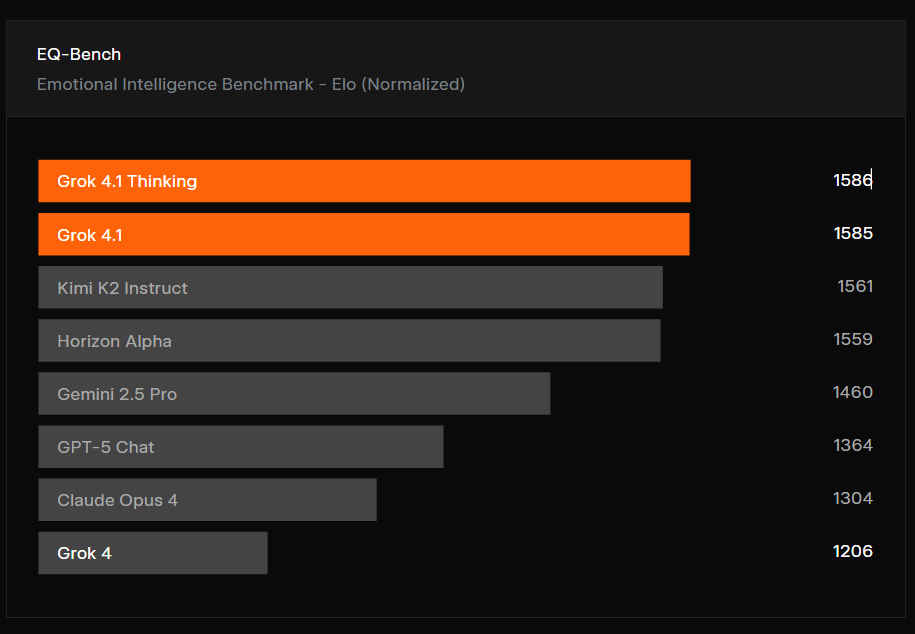
Task: Select the 1585 Elo score
Action: 852,233
